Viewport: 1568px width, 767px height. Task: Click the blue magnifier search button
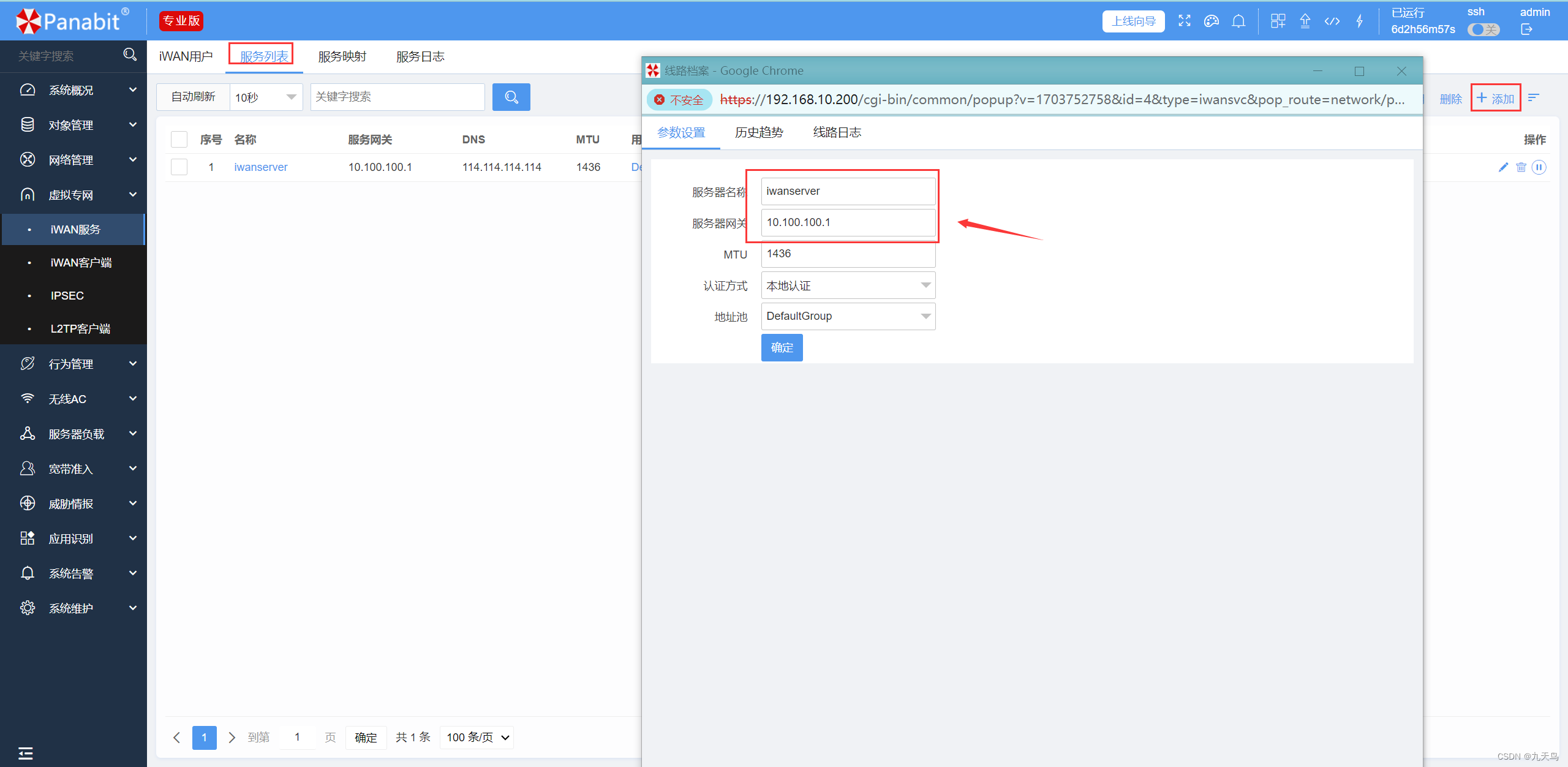[x=511, y=97]
